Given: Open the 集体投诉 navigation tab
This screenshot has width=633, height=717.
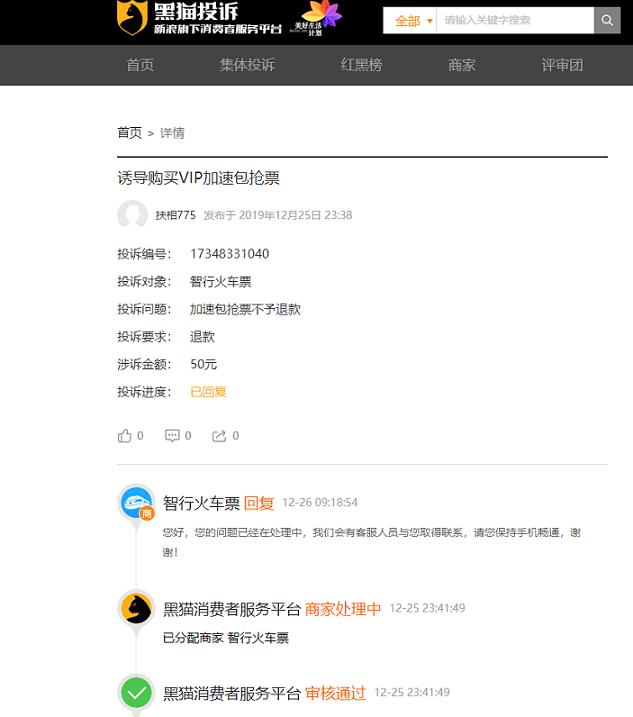Looking at the screenshot, I should [247, 65].
